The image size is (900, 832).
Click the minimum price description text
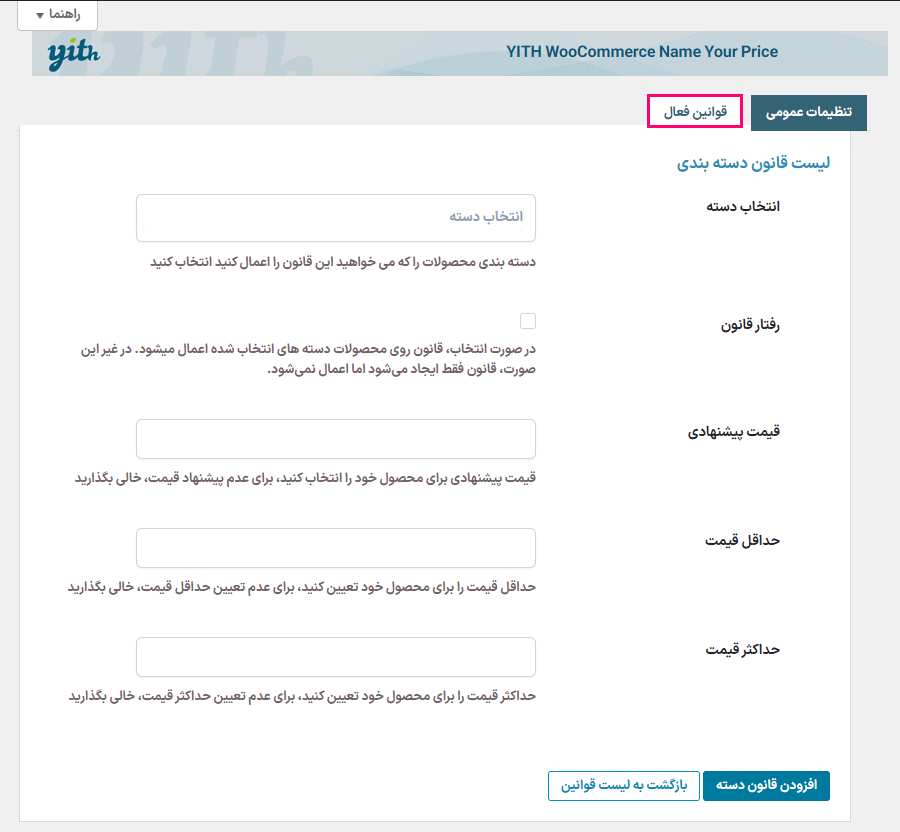301,587
